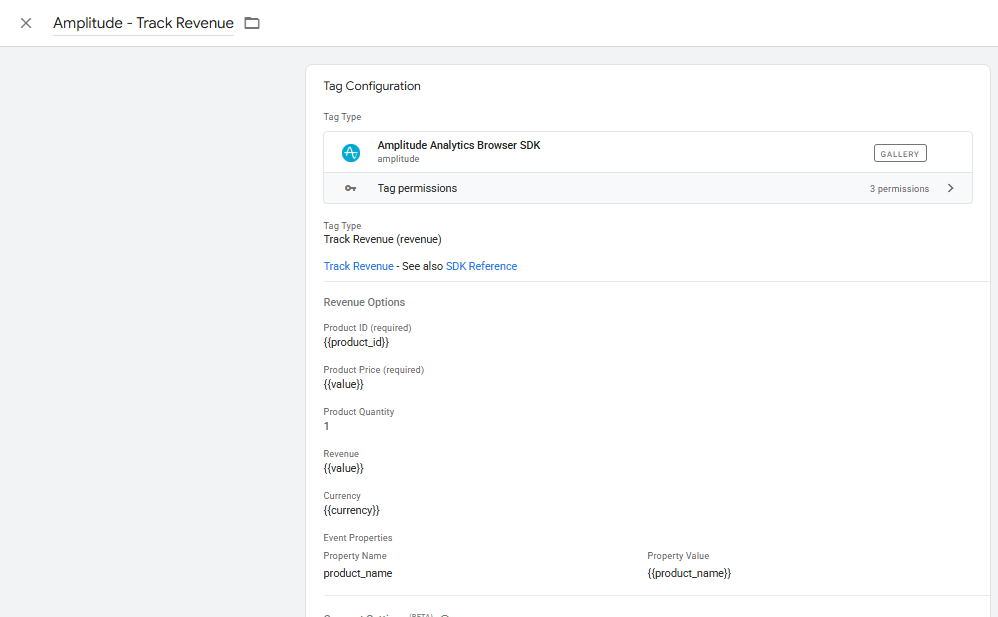Click the GALLERY badge
998x617 pixels.
click(x=900, y=153)
